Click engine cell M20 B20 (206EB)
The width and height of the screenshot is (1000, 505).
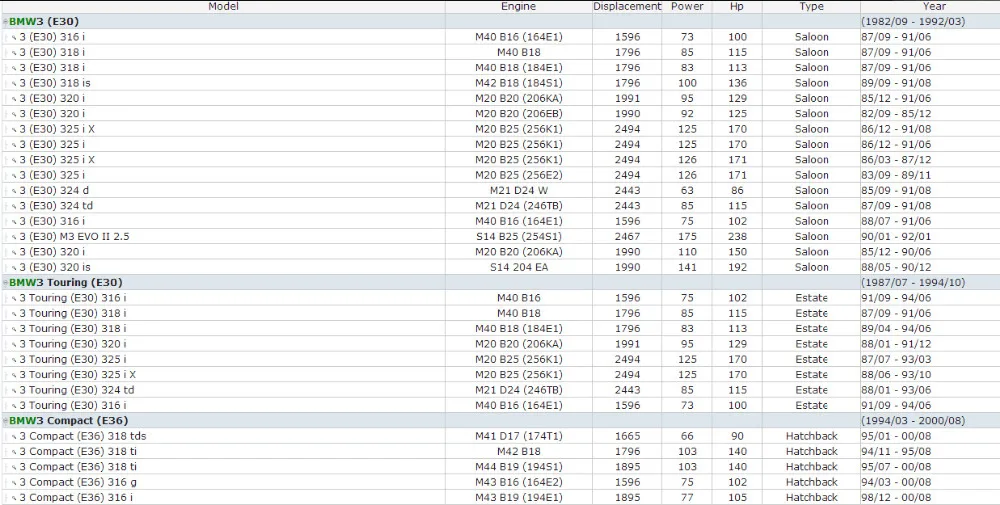[x=518, y=113]
